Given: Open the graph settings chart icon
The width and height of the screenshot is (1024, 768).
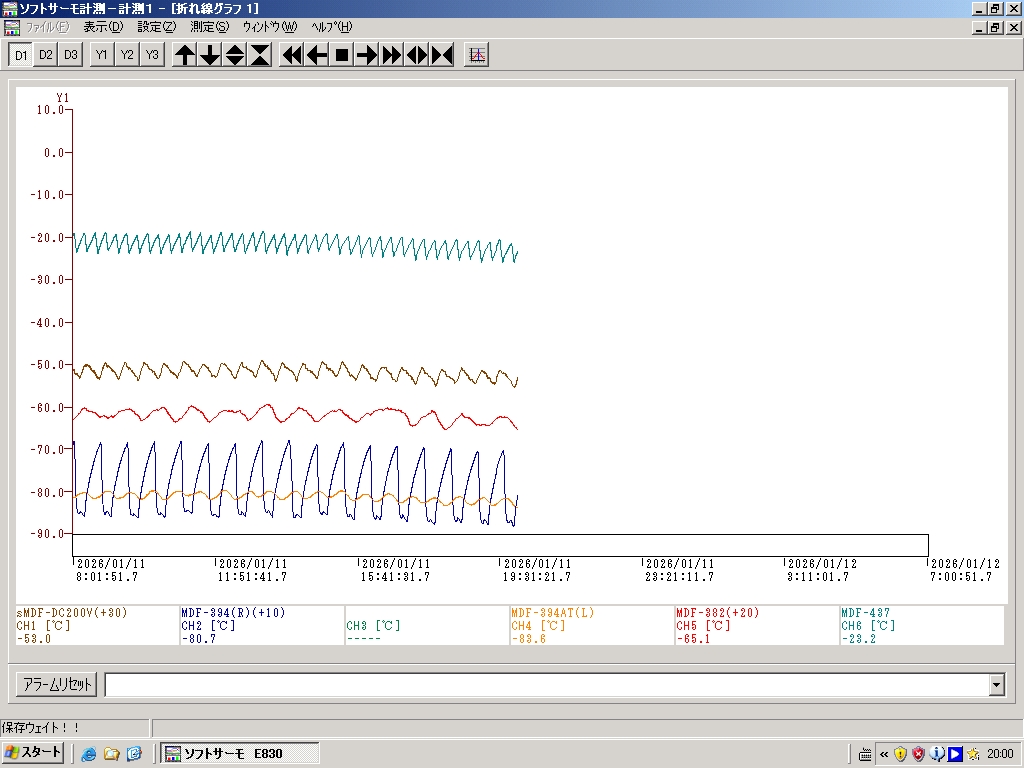Looking at the screenshot, I should click(477, 55).
